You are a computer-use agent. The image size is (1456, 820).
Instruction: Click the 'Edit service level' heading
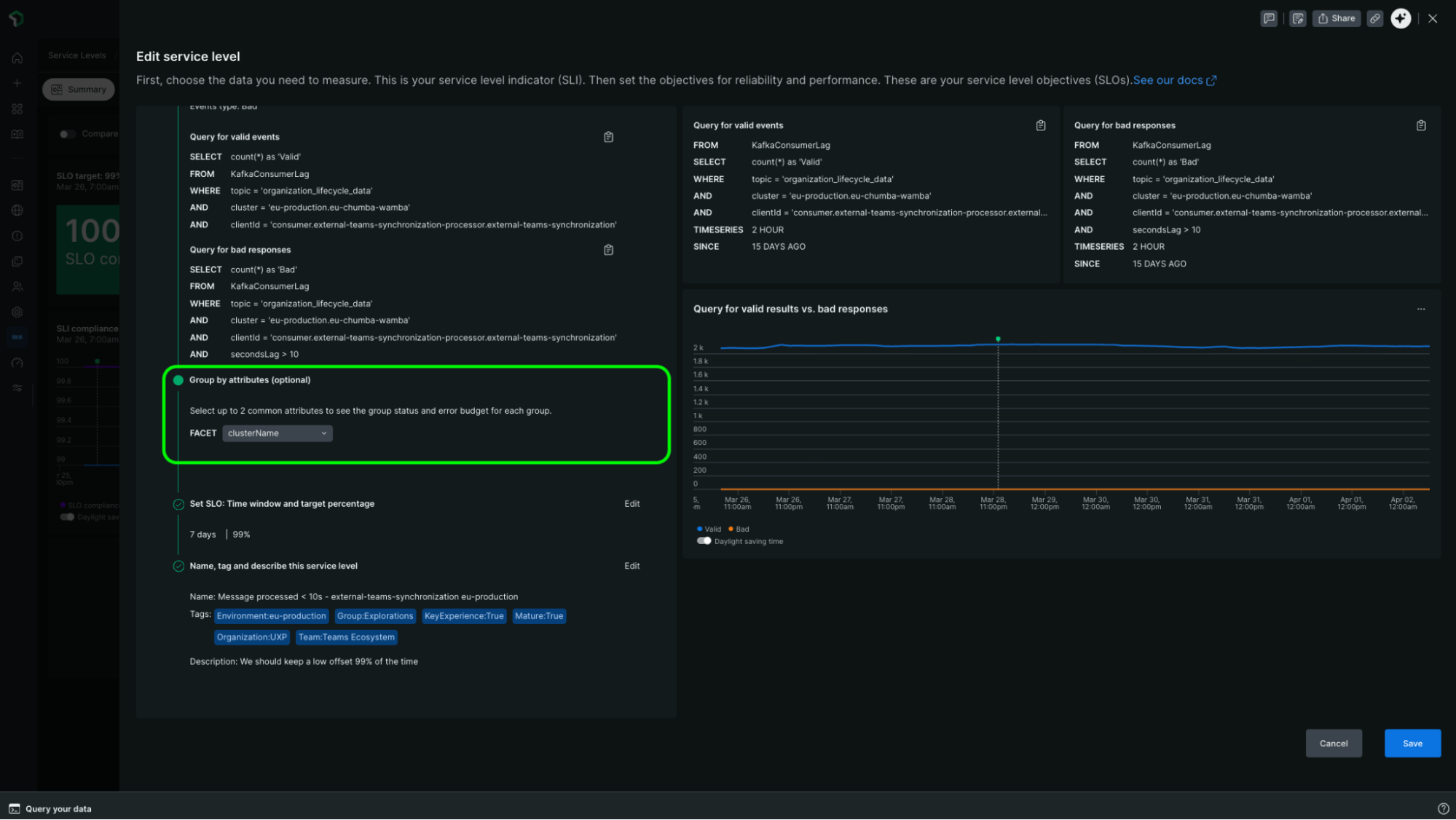(x=188, y=57)
